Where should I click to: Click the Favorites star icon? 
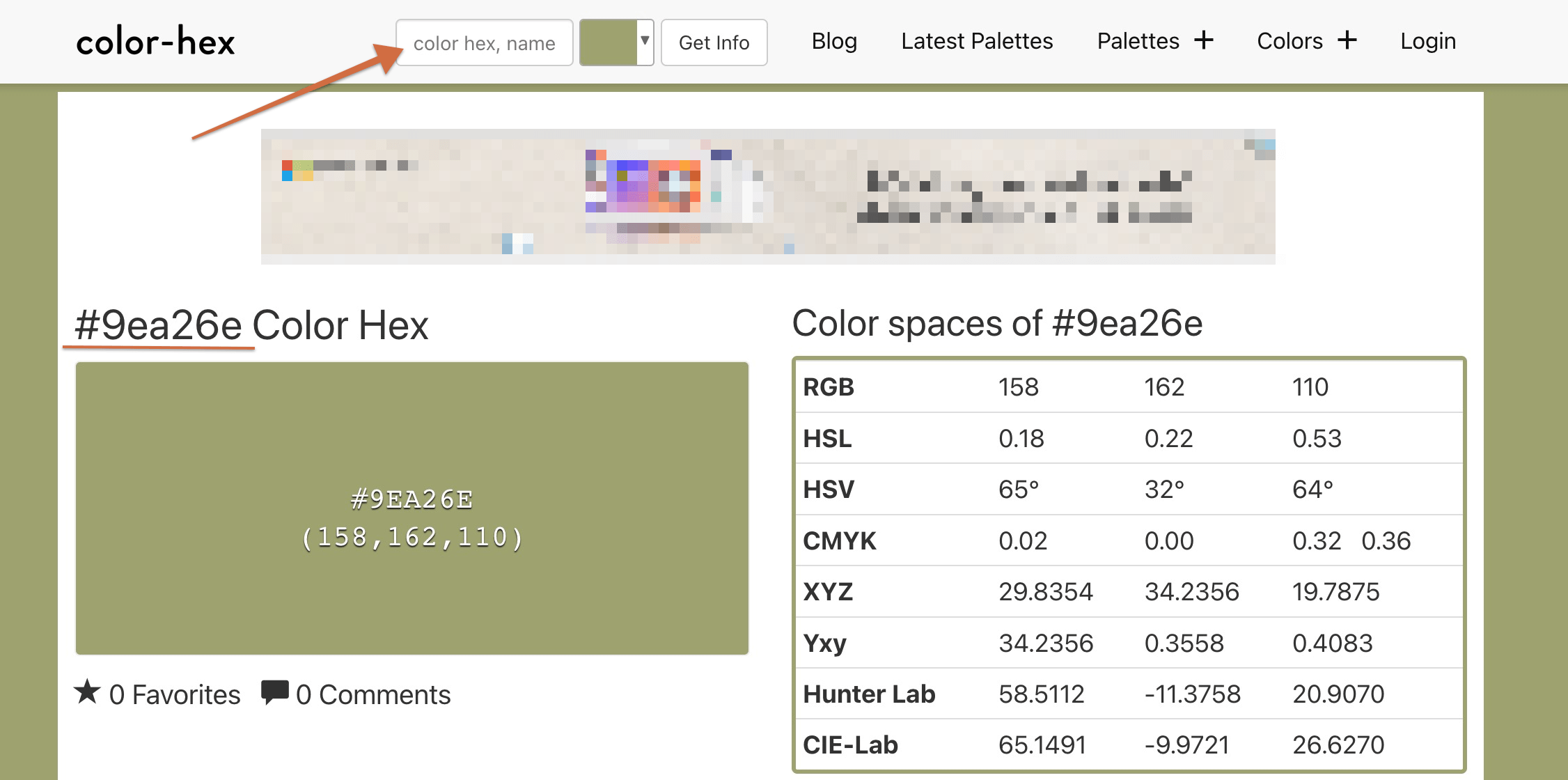87,692
